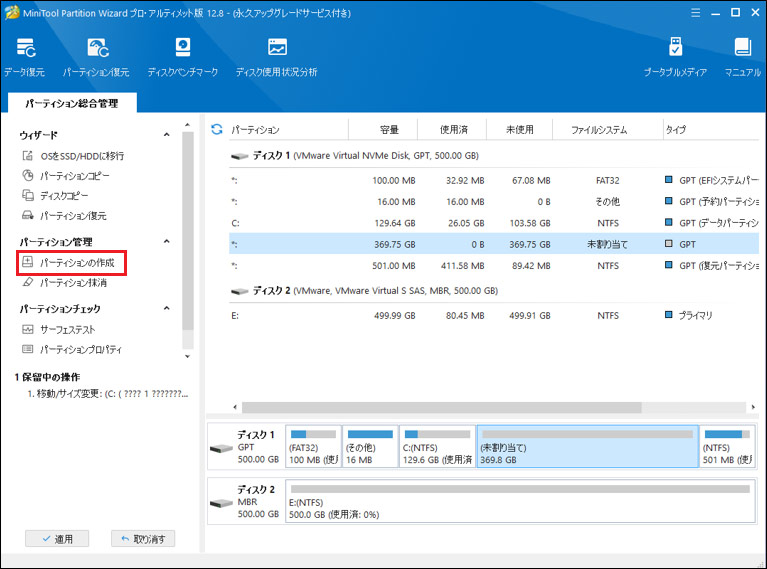This screenshot has width=767, height=569.
Task: Run サーフェステスト from the sidebar
Action: tap(59, 330)
